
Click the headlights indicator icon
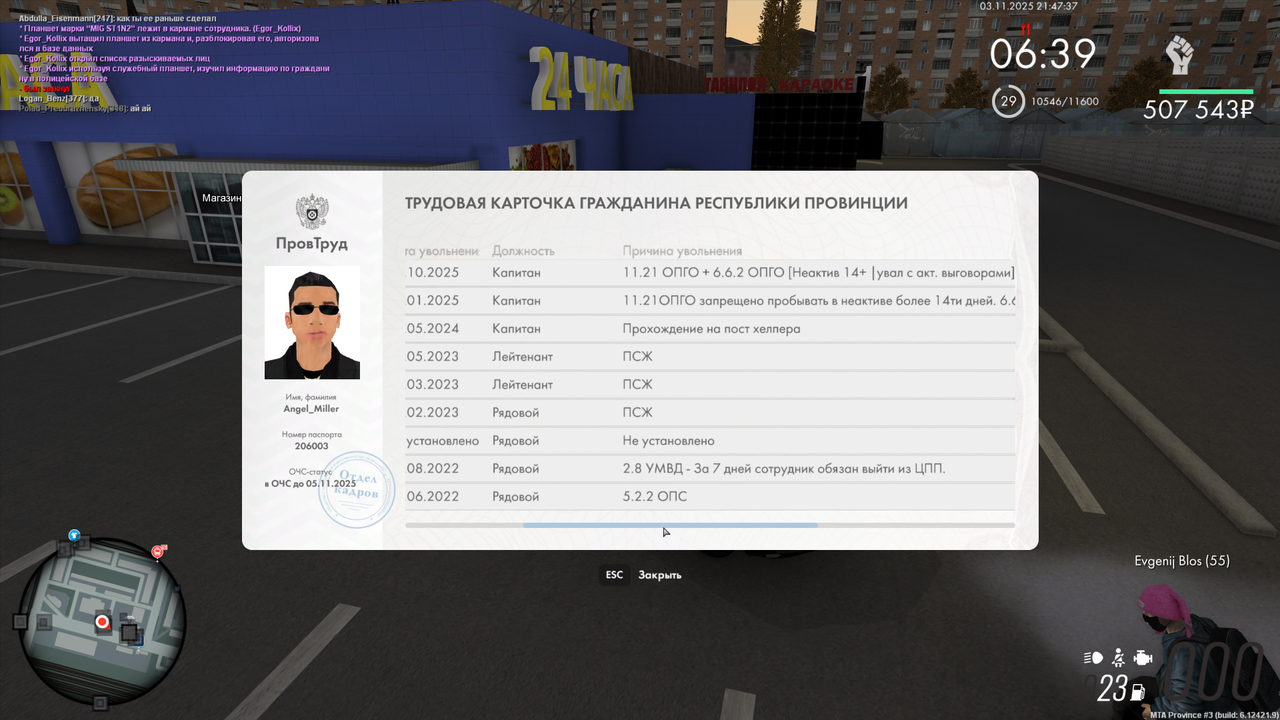click(1094, 658)
